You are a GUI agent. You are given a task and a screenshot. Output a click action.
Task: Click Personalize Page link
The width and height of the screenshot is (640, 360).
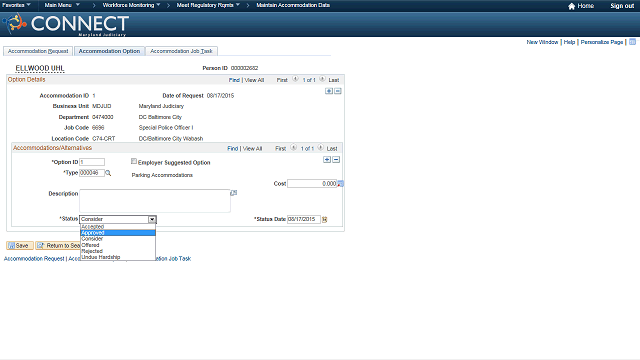(602, 42)
